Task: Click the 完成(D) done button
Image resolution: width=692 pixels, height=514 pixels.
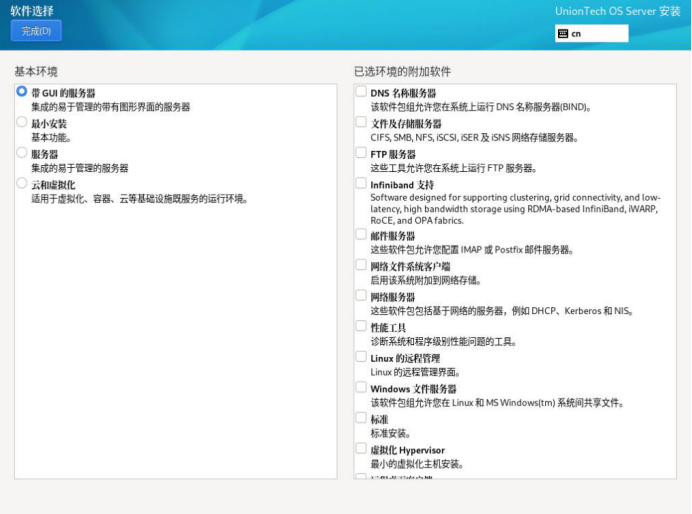Action: [x=36, y=31]
